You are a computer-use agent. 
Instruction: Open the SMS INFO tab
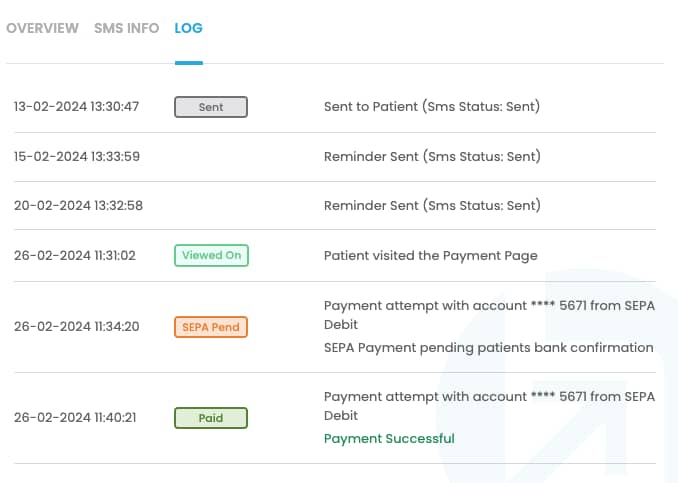[126, 28]
